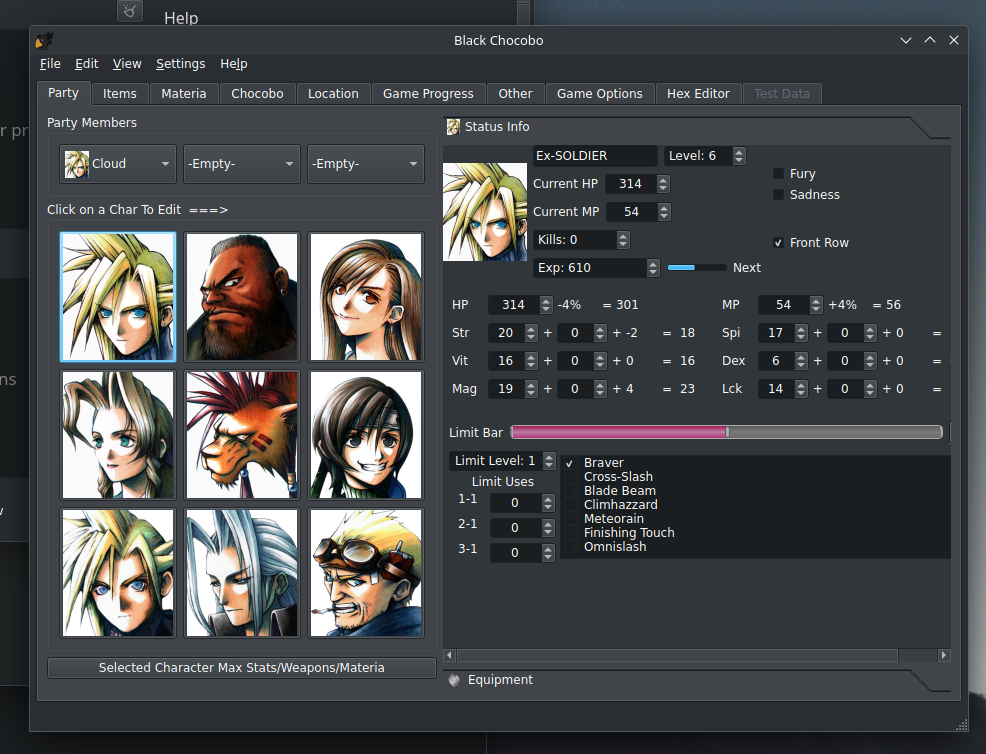Switch to the Materia tab
The width and height of the screenshot is (986, 754).
click(x=184, y=94)
